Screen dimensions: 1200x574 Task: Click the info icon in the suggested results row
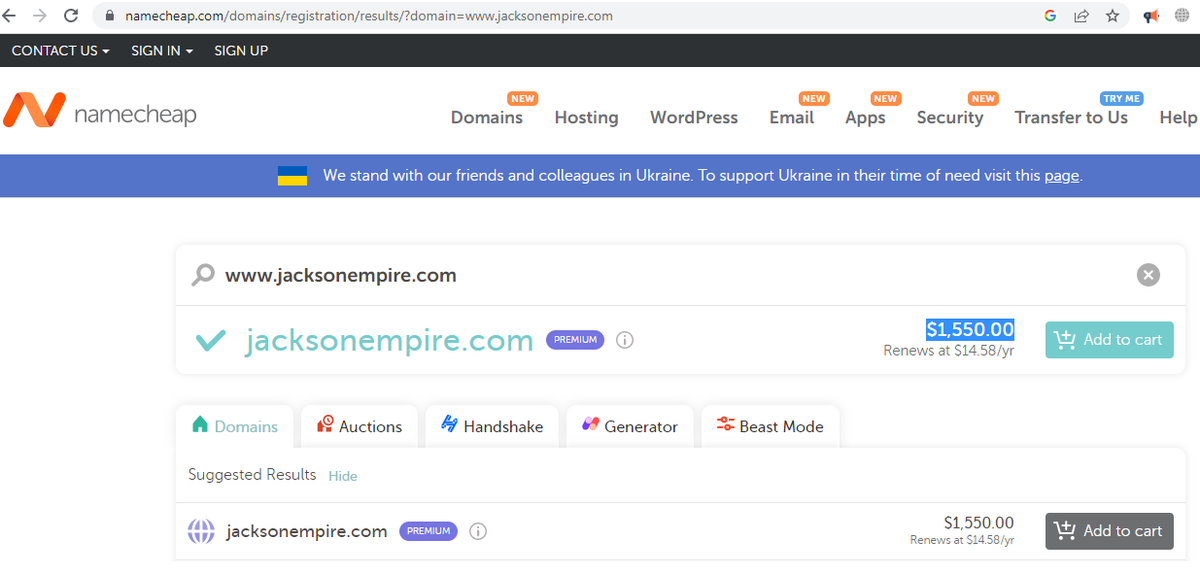[x=478, y=531]
